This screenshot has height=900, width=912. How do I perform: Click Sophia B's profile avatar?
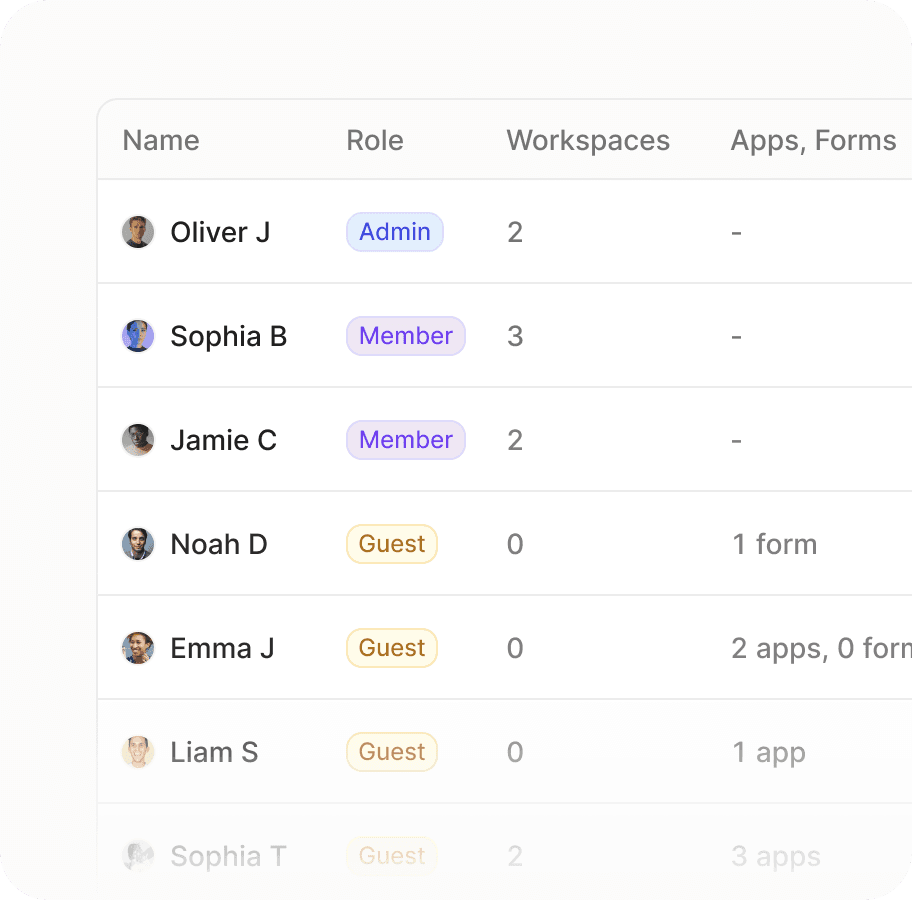click(138, 336)
